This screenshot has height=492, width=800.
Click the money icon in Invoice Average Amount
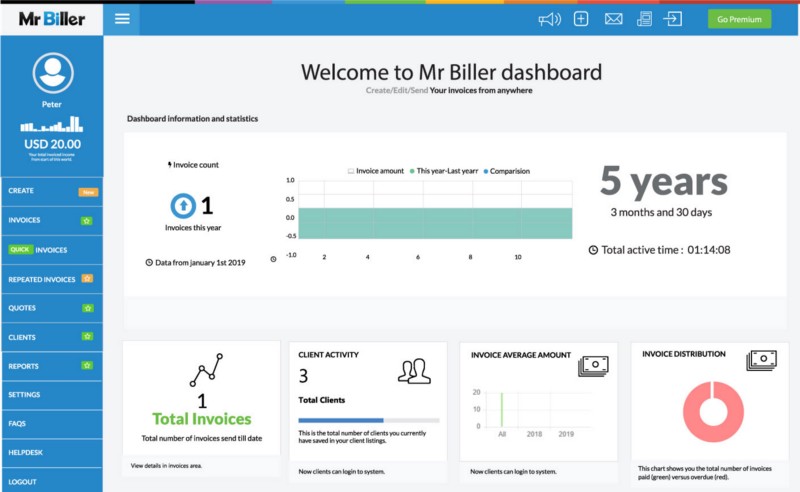(x=593, y=366)
